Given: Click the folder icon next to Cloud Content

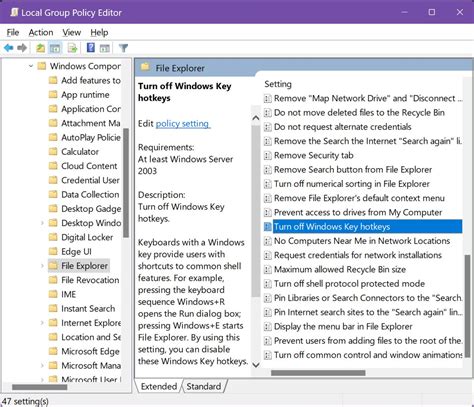Looking at the screenshot, I should click(53, 166).
